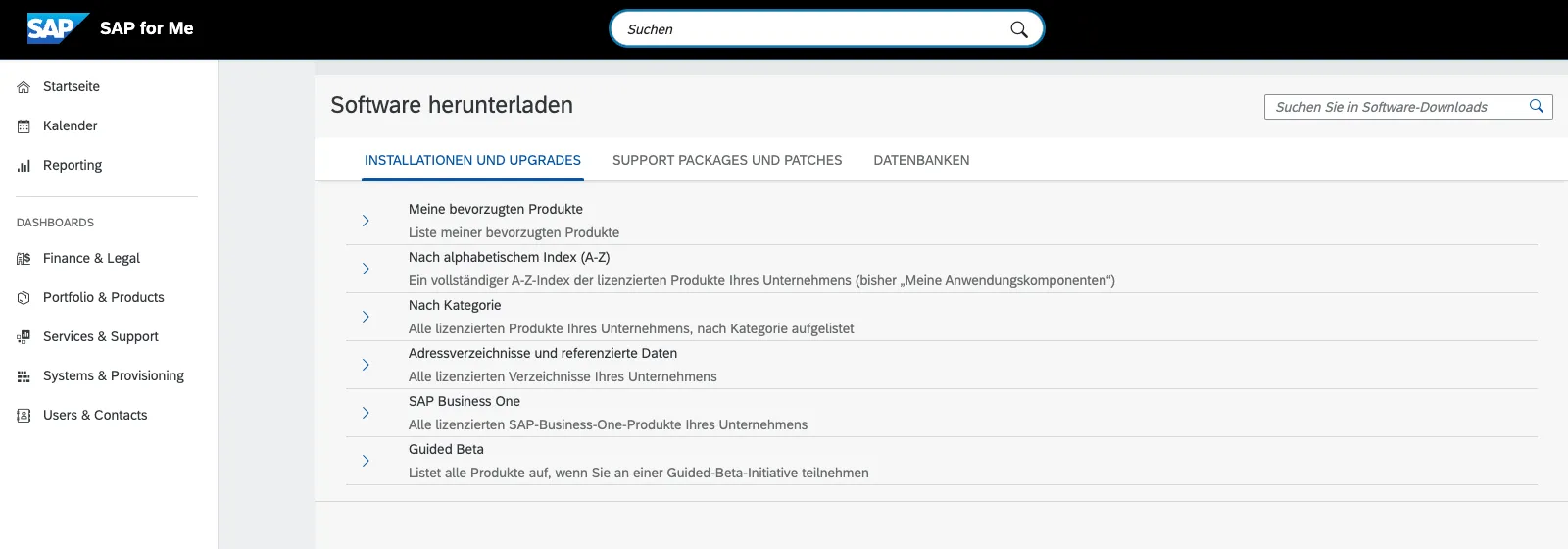Switch to Support Packages und Patches tab
The width and height of the screenshot is (1568, 549).
click(727, 160)
